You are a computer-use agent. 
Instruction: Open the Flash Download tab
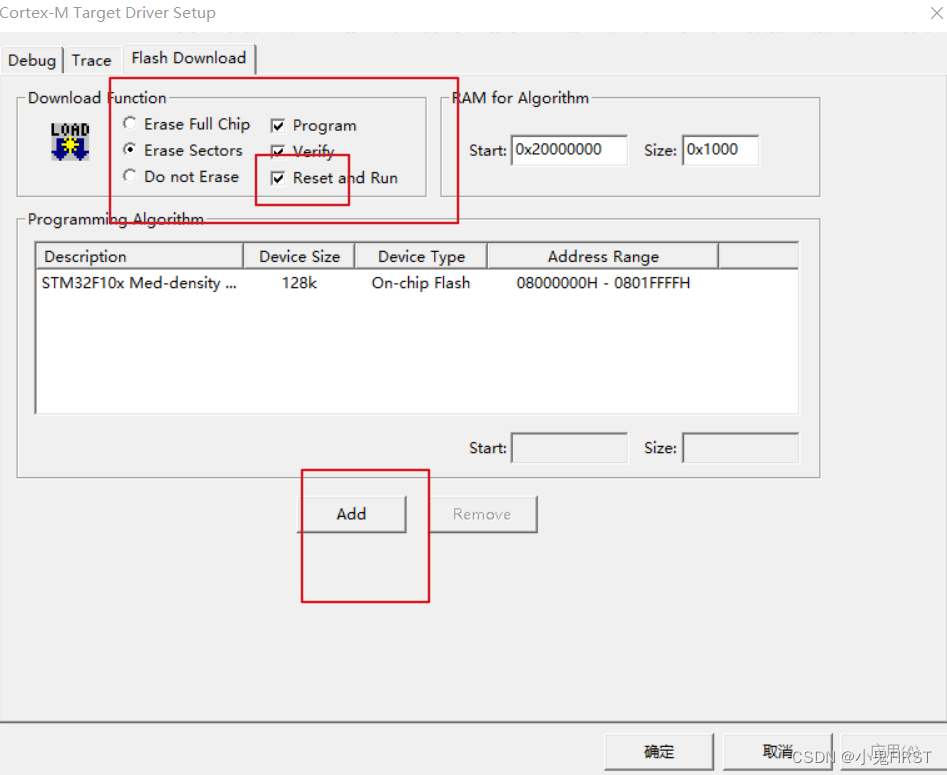coord(188,58)
